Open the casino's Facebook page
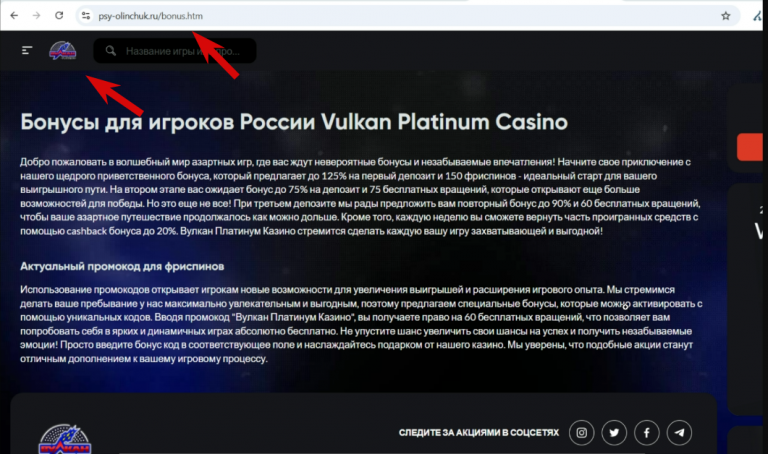768x454 pixels. click(647, 432)
